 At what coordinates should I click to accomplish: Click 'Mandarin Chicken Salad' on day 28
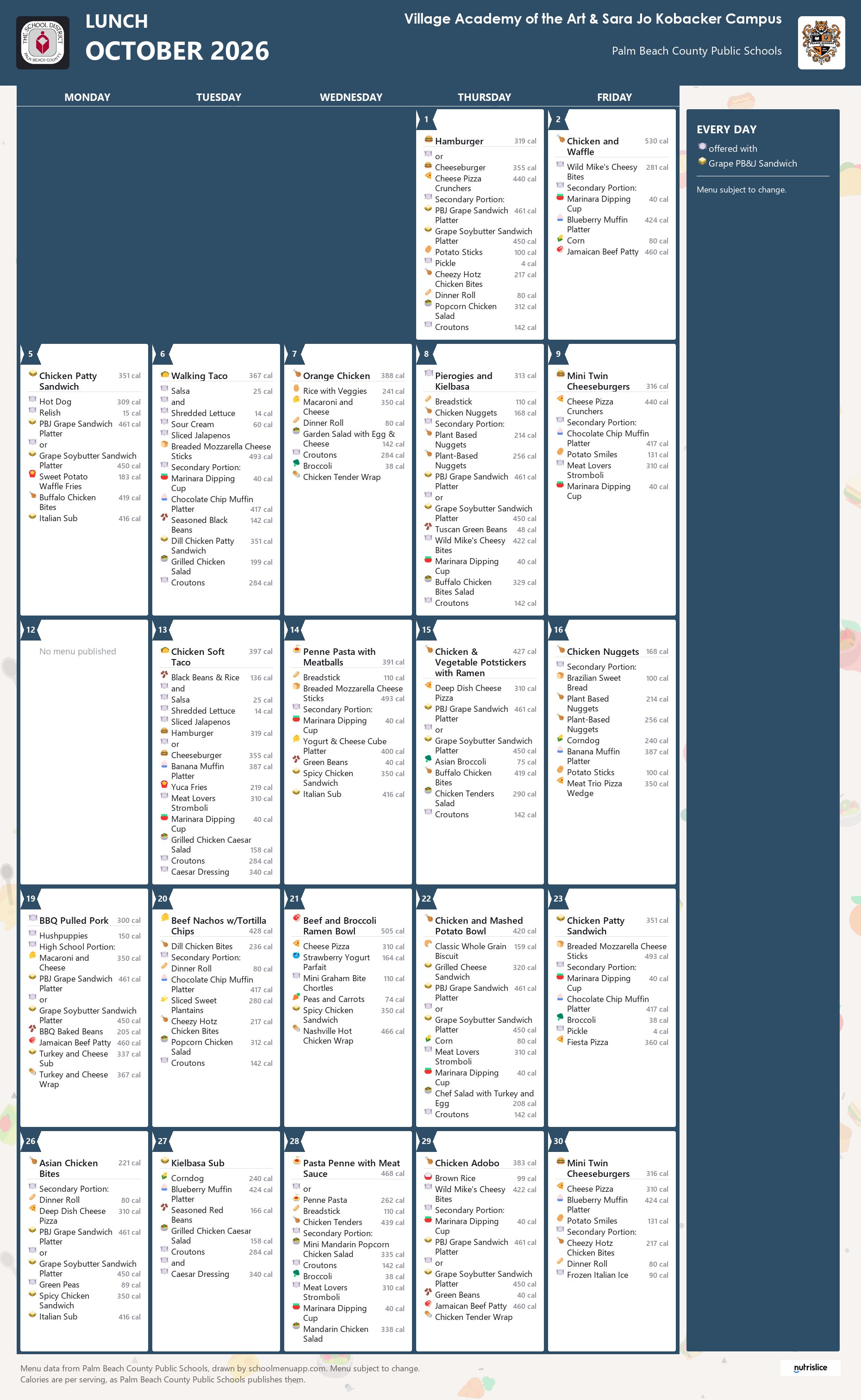pos(336,1333)
